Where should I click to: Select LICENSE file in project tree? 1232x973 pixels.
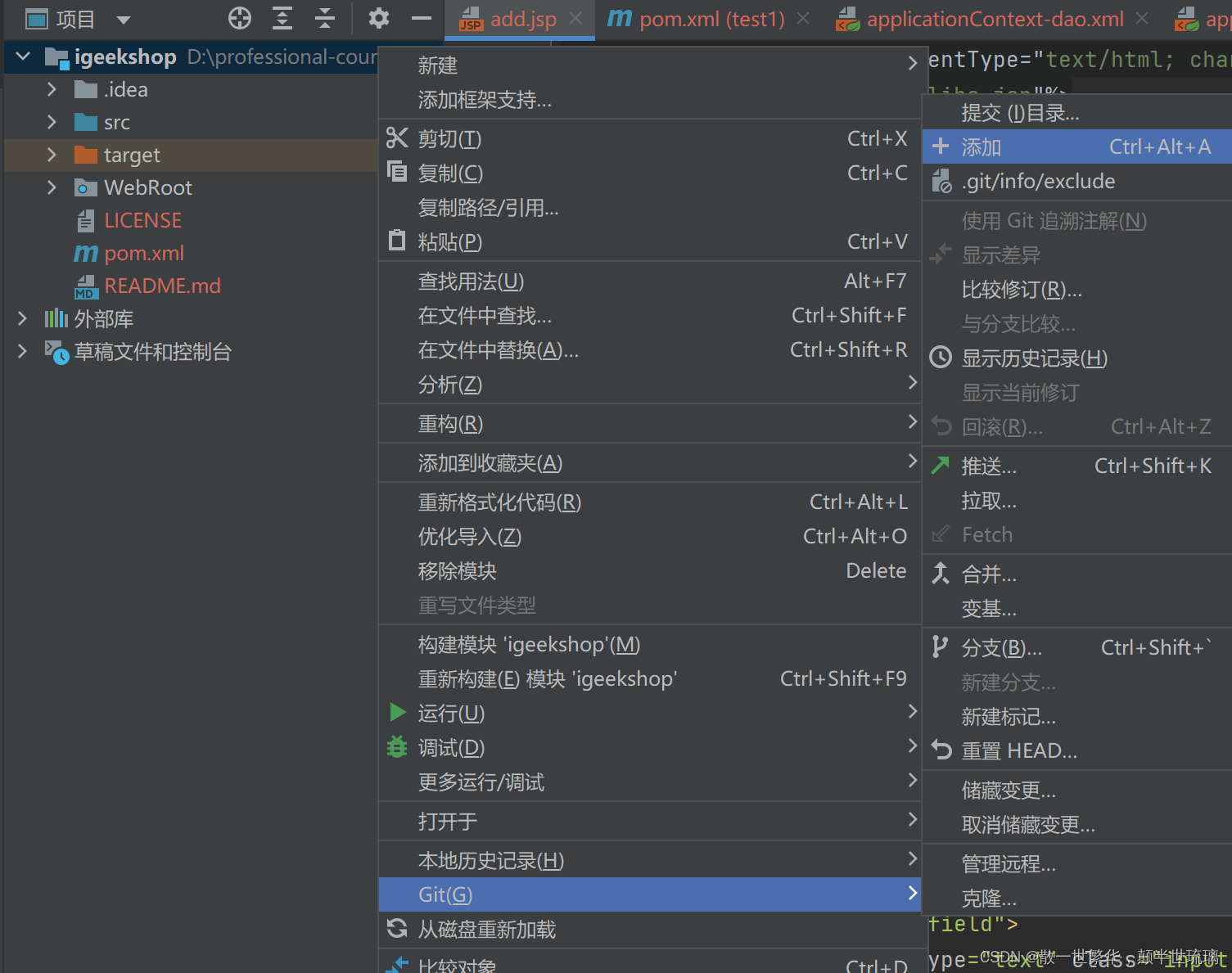tap(142, 220)
